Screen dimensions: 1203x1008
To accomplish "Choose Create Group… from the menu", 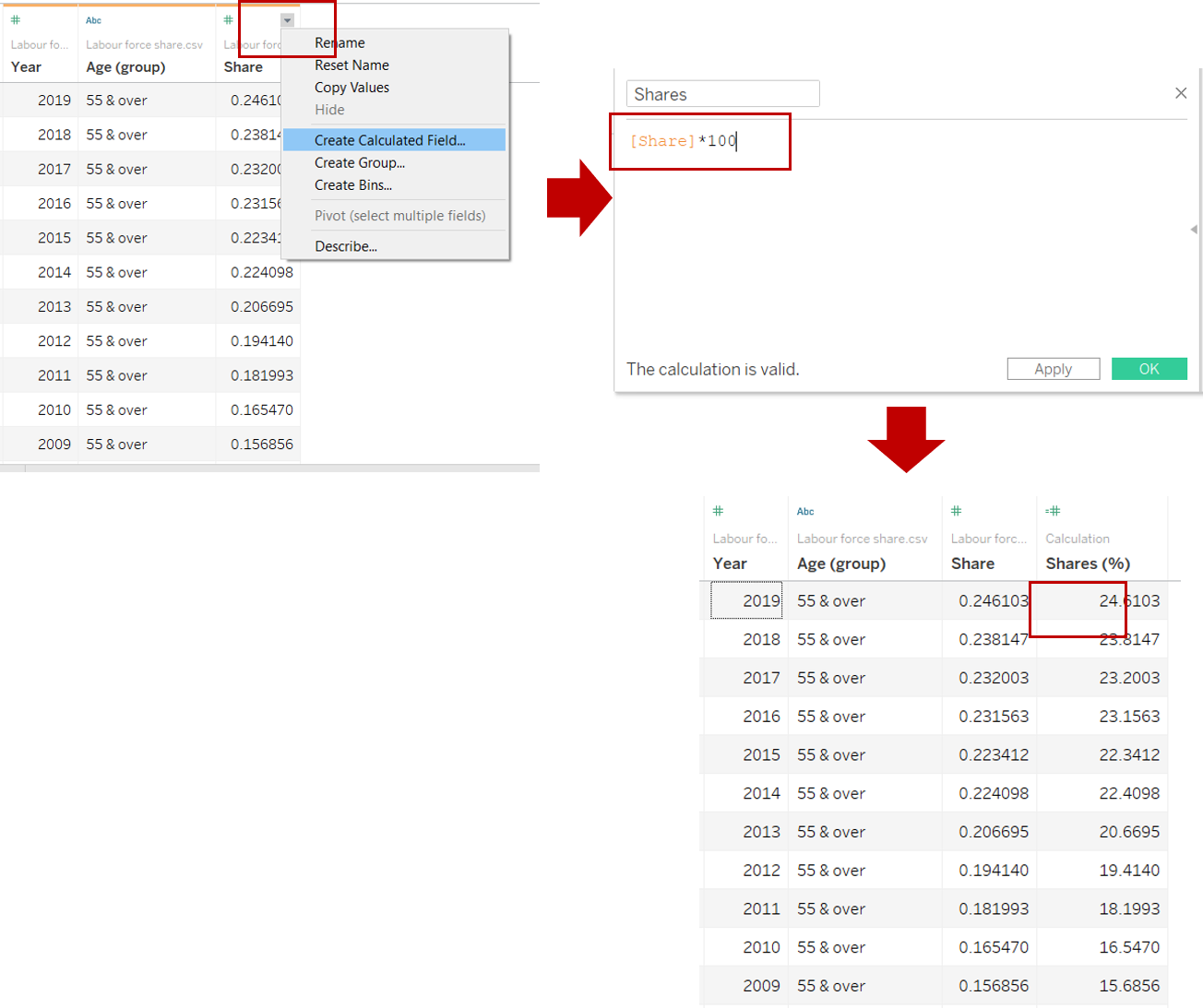I will pyautogui.click(x=359, y=162).
